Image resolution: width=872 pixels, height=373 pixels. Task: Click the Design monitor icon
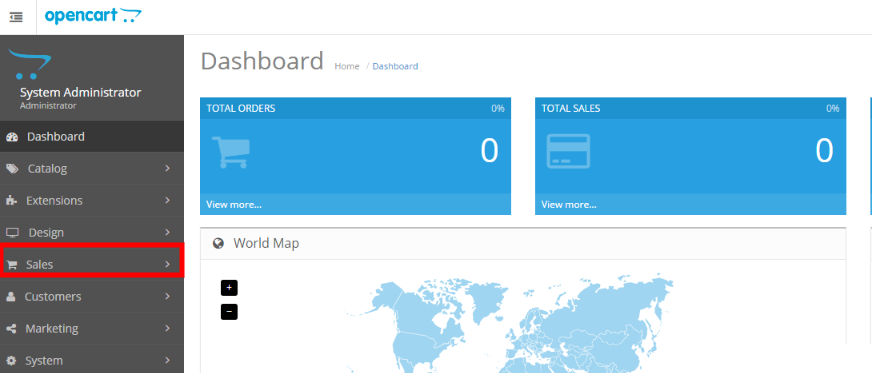(x=12, y=232)
